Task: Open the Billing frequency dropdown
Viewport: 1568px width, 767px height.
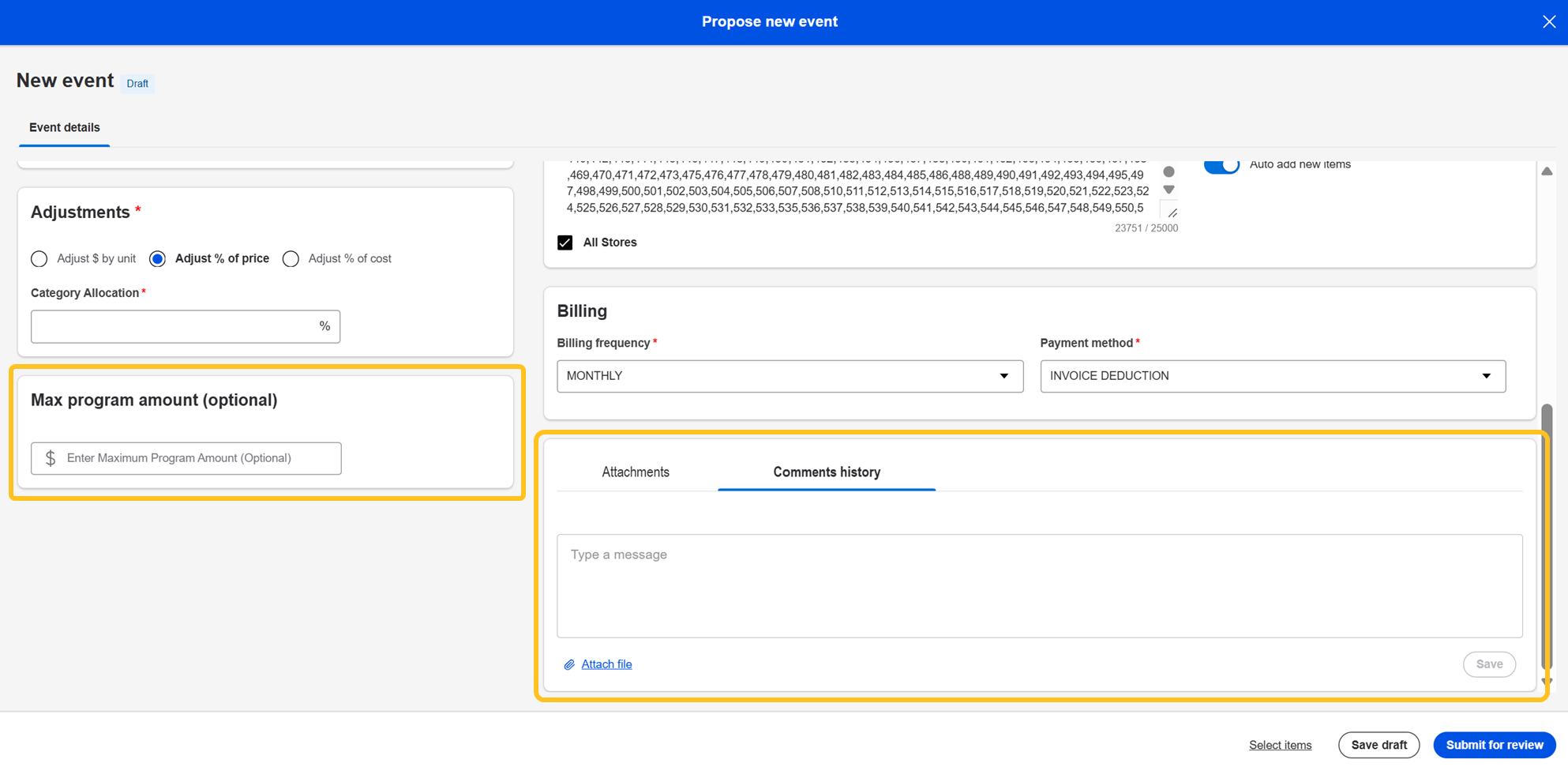Action: click(790, 376)
